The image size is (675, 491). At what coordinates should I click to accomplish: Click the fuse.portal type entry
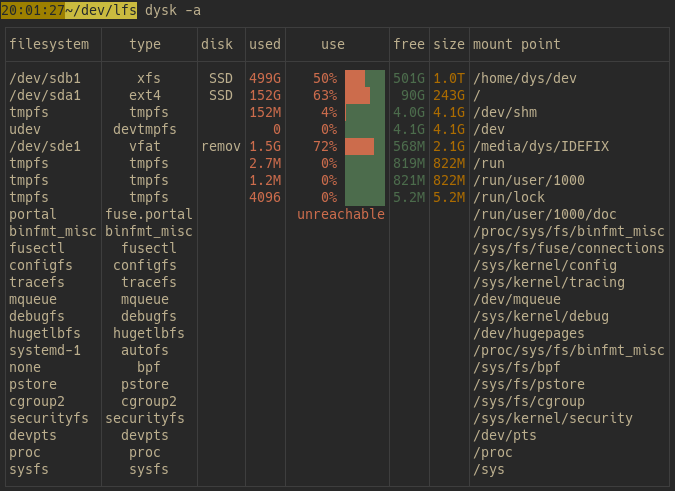[149, 214]
